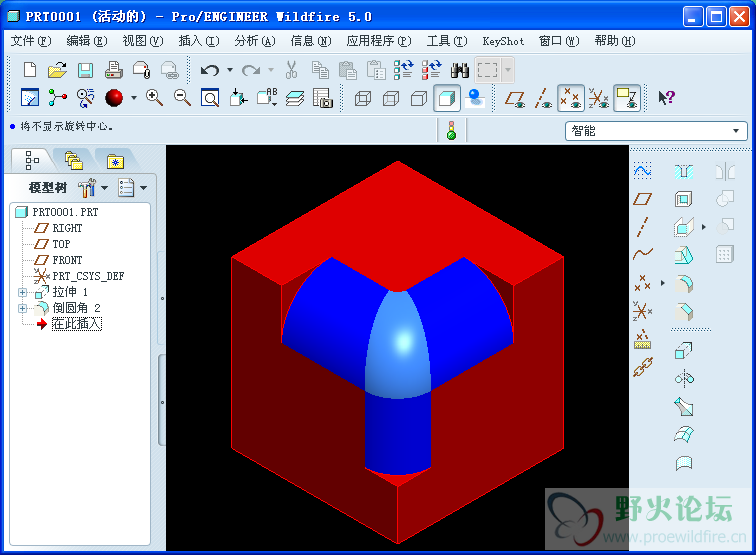The height and width of the screenshot is (555, 756).
Task: Click the red Appearance Gallery sphere
Action: click(114, 98)
